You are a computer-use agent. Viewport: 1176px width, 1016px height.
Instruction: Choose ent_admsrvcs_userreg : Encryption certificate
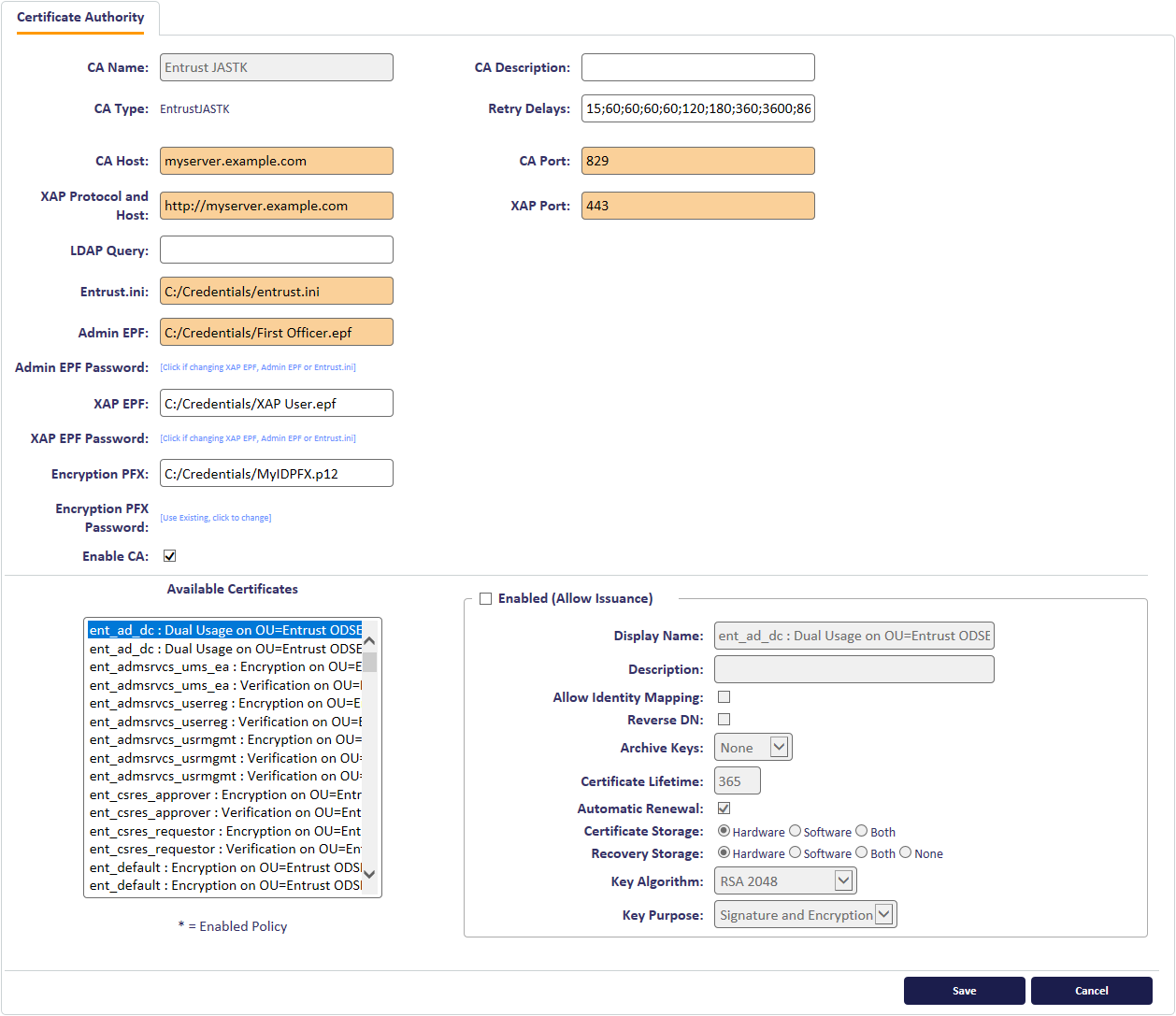225,704
